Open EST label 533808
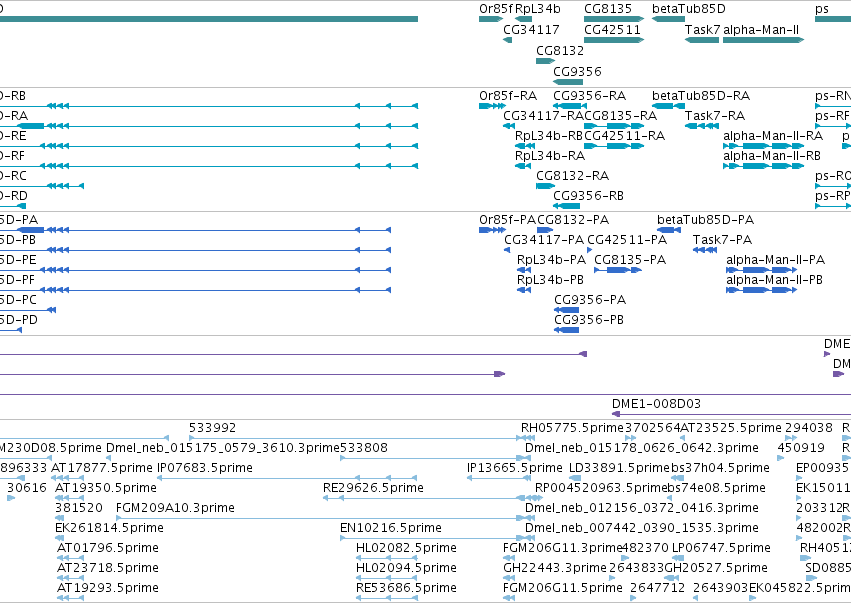This screenshot has height=603, width=851. (x=363, y=448)
